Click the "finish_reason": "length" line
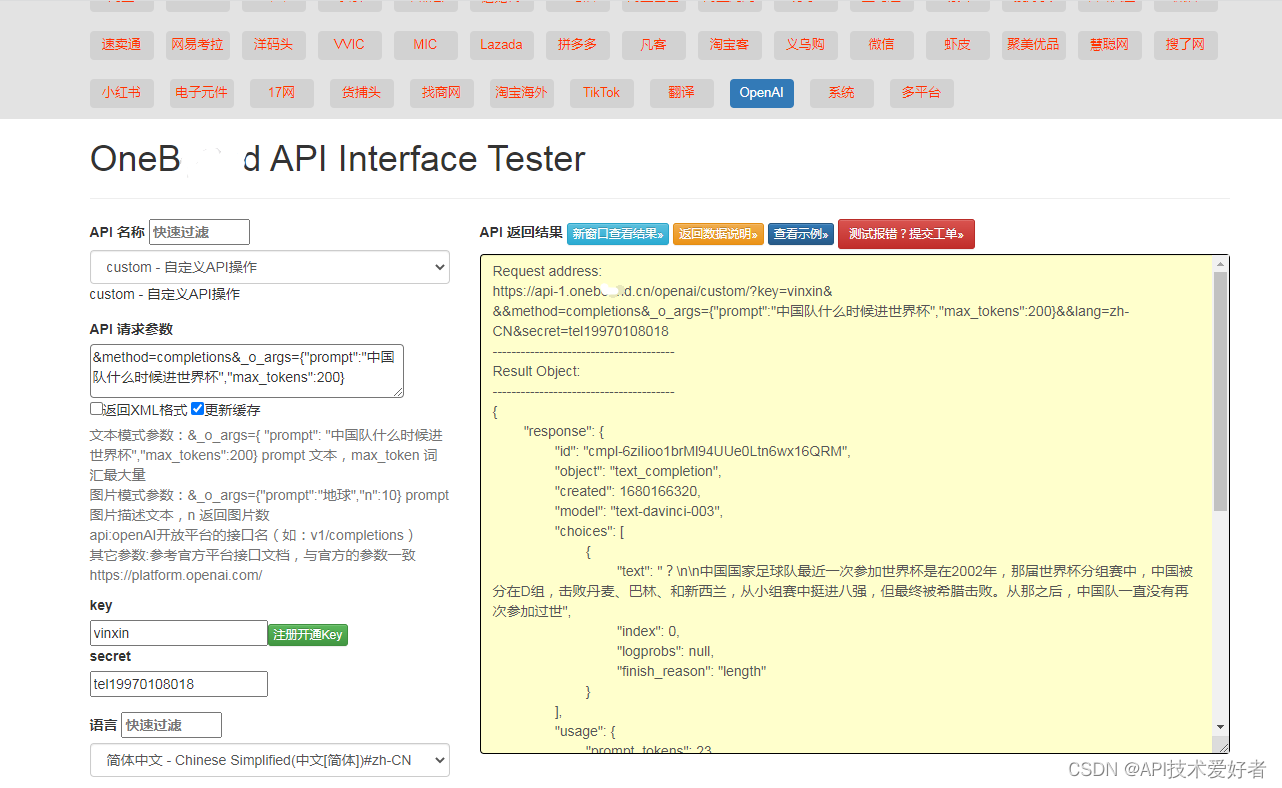 pos(692,671)
